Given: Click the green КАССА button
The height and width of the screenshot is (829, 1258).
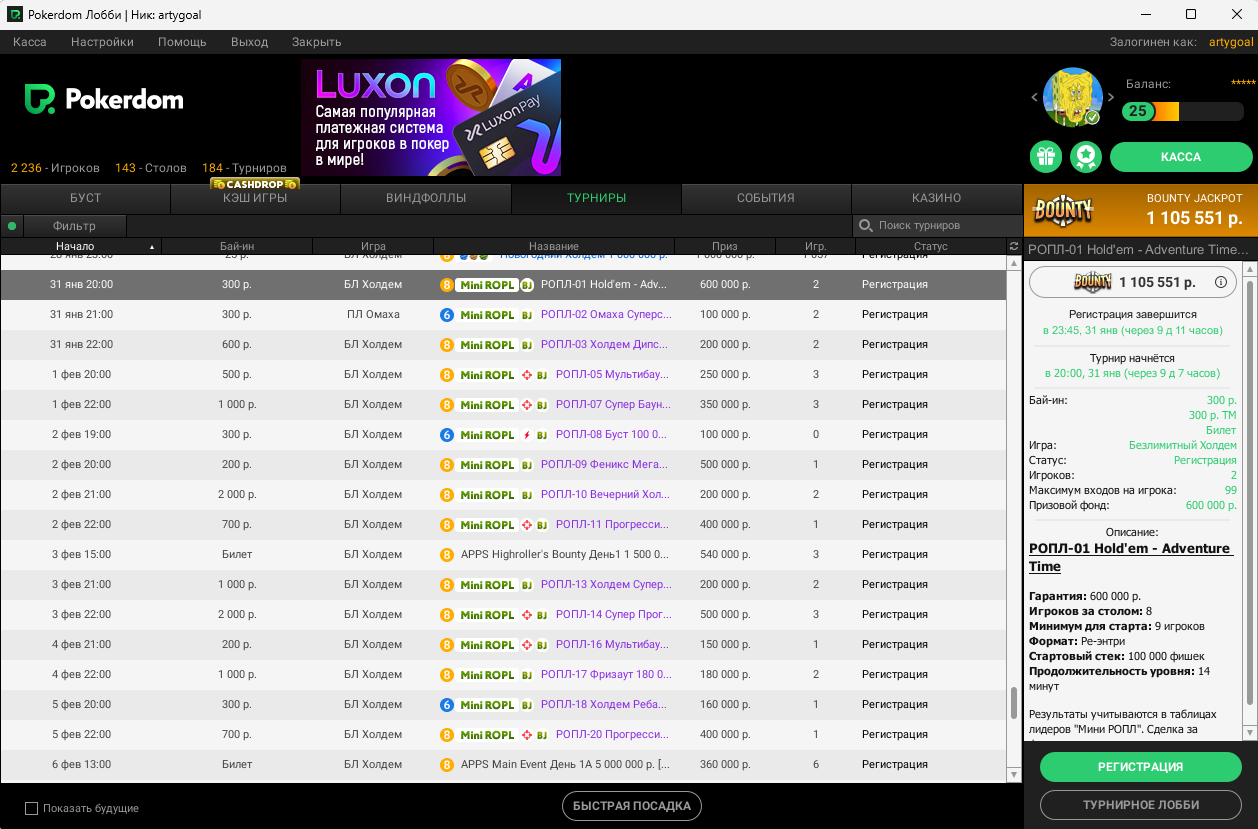Looking at the screenshot, I should [1181, 157].
